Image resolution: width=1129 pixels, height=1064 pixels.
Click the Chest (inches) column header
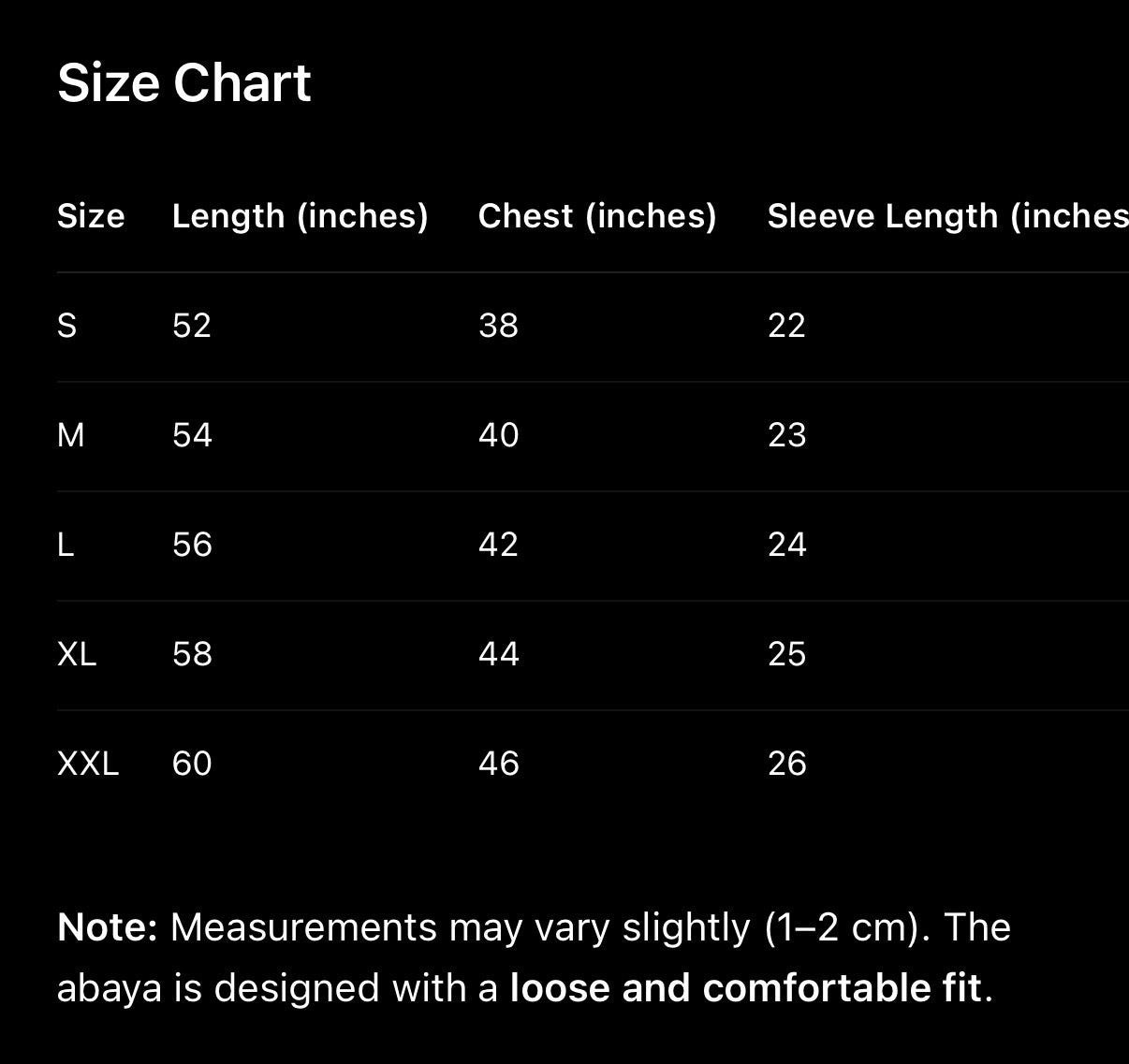pyautogui.click(x=596, y=216)
